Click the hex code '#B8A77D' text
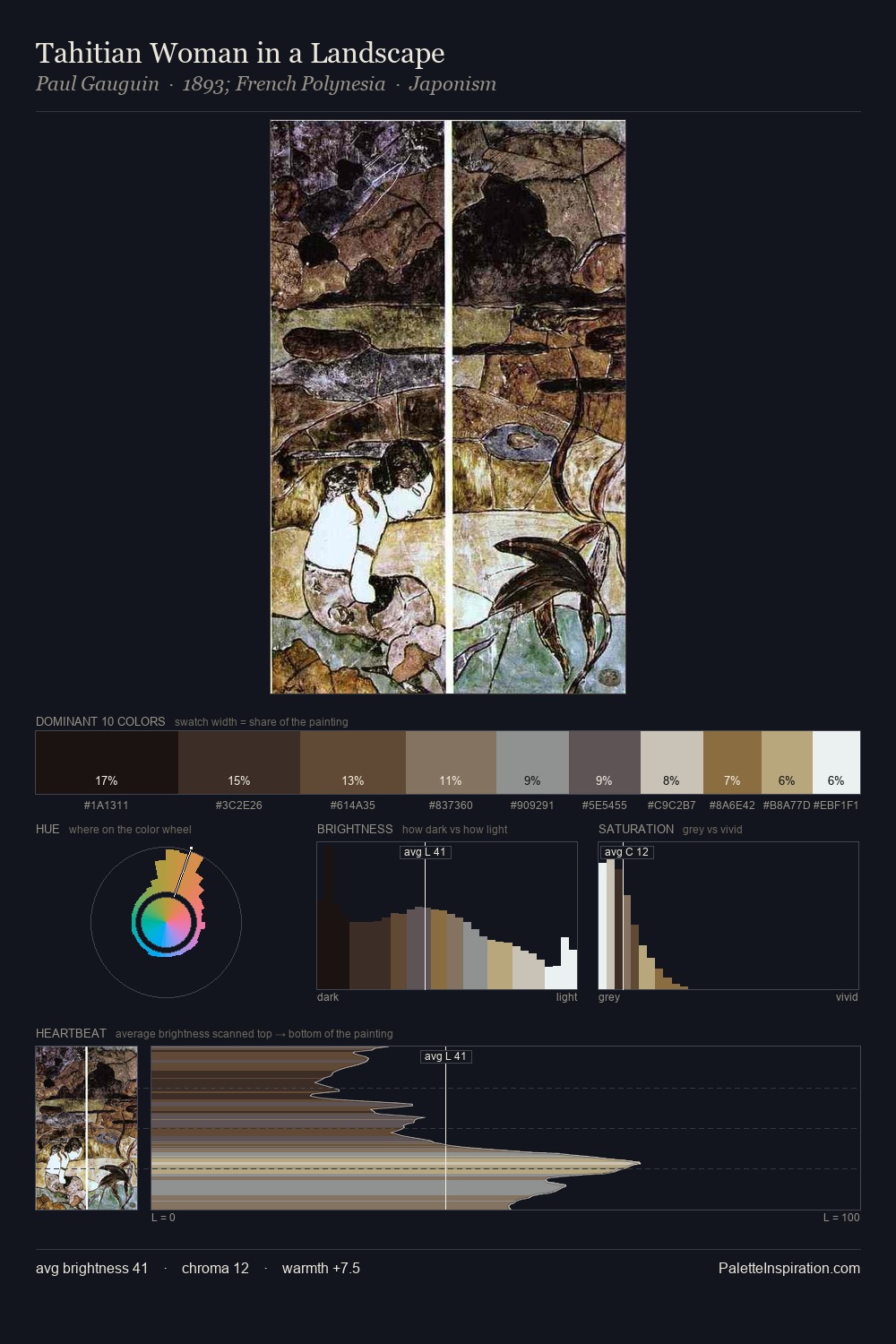The image size is (896, 1344). 787,806
